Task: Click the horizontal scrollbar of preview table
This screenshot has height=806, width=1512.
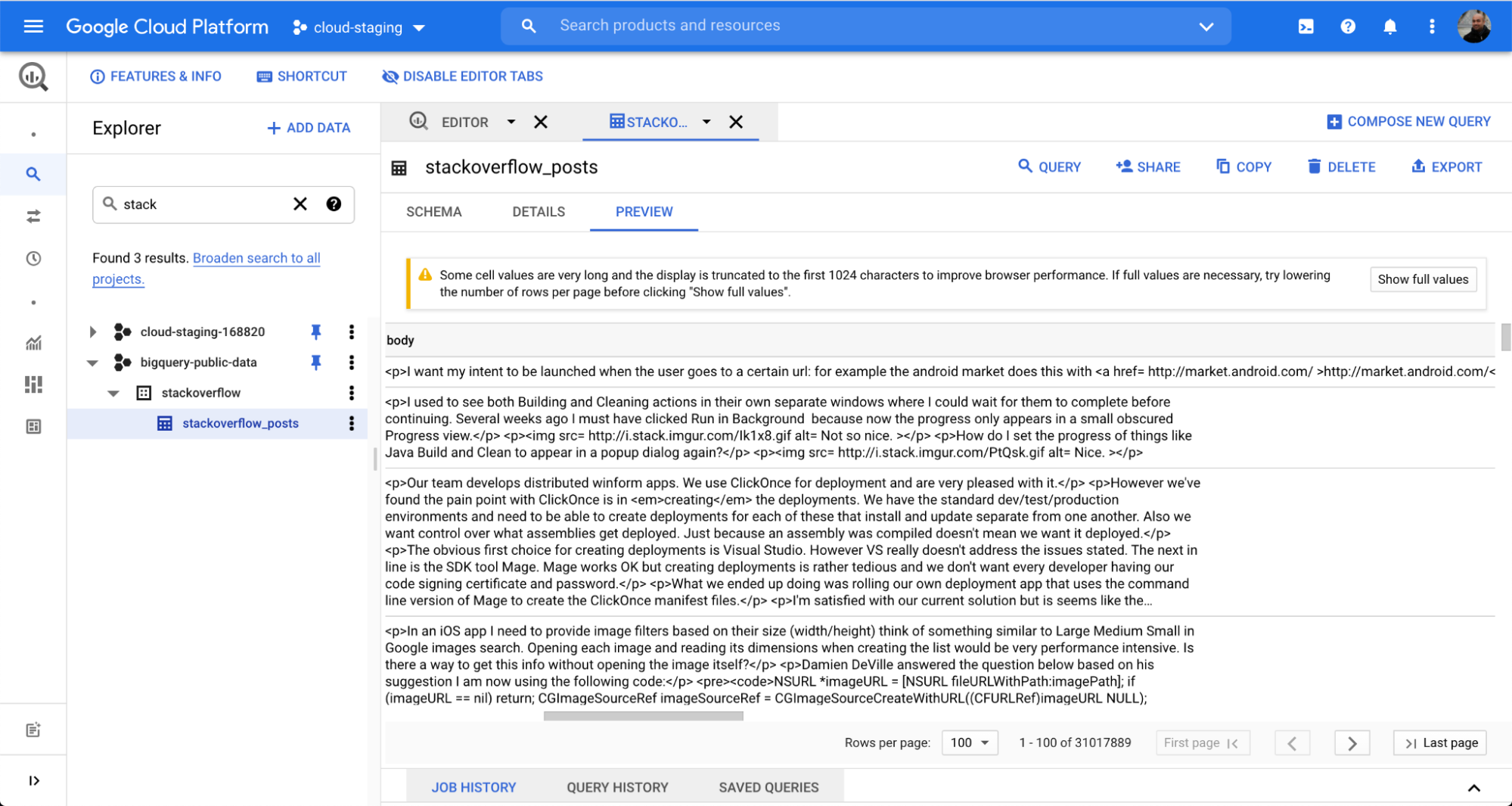Action: click(x=644, y=715)
